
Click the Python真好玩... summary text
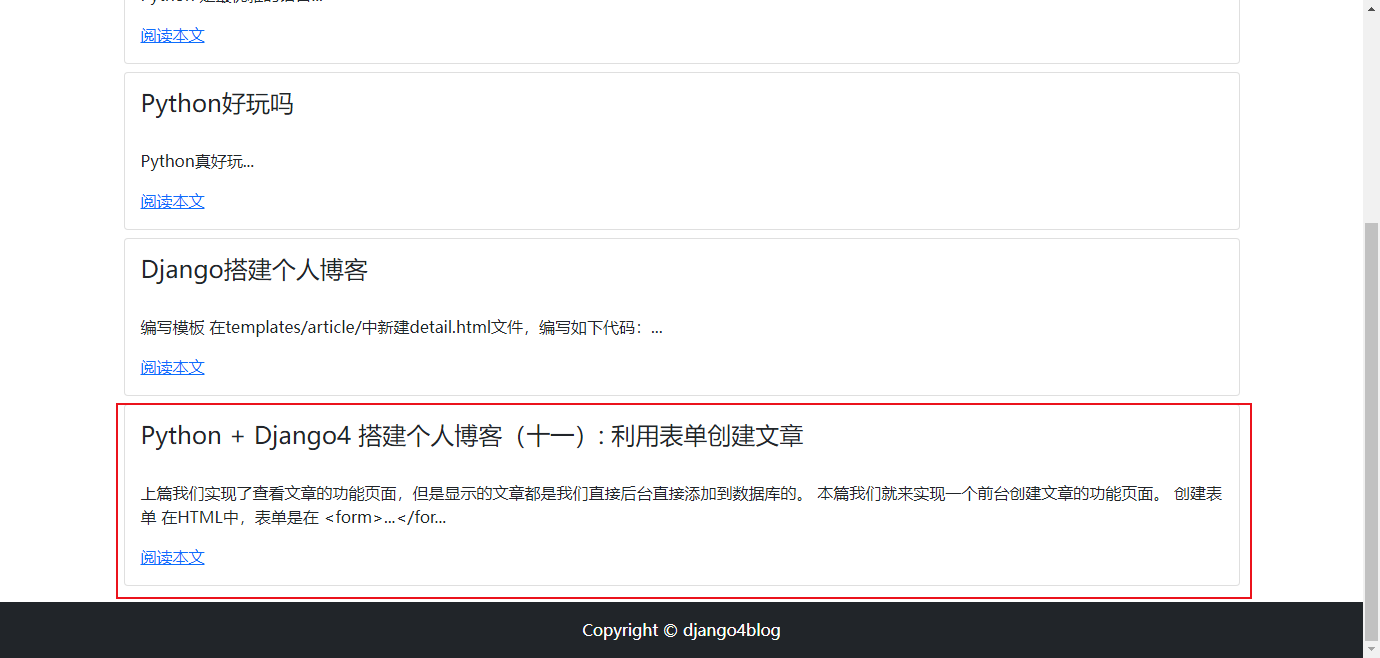pyautogui.click(x=197, y=161)
